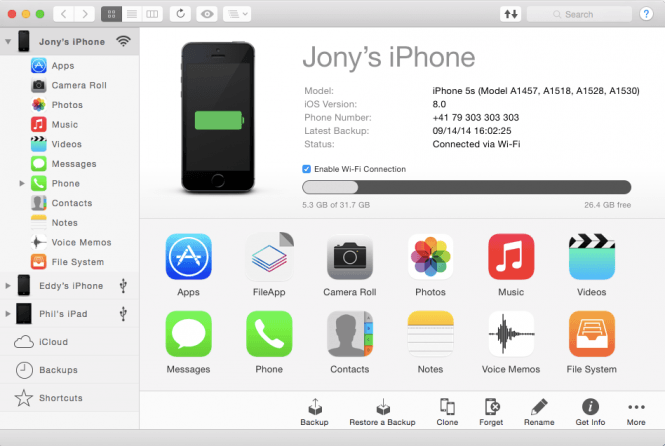Click the Quick Look eye button
Image resolution: width=665 pixels, height=446 pixels.
click(x=207, y=14)
